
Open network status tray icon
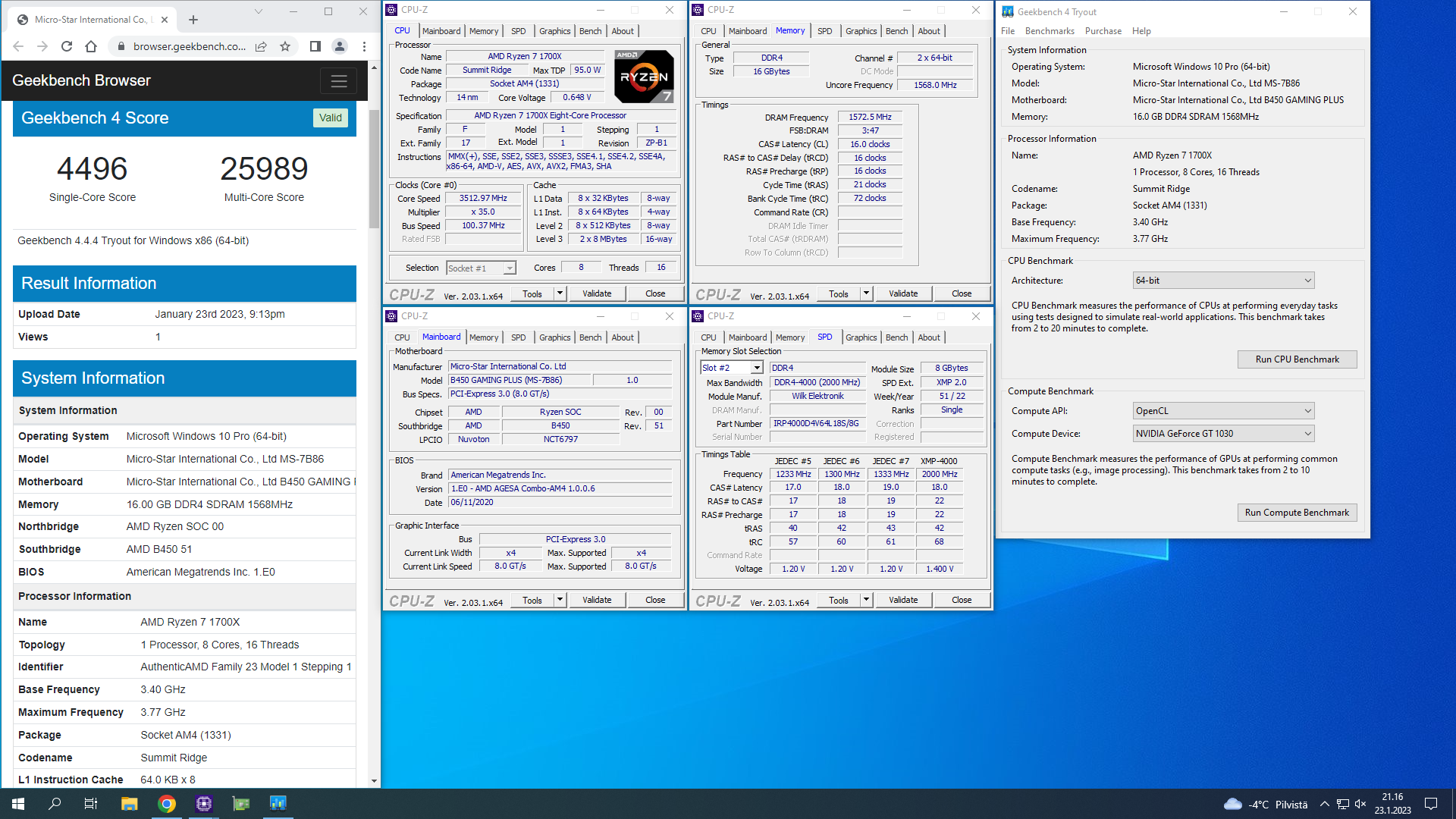[x=1342, y=804]
